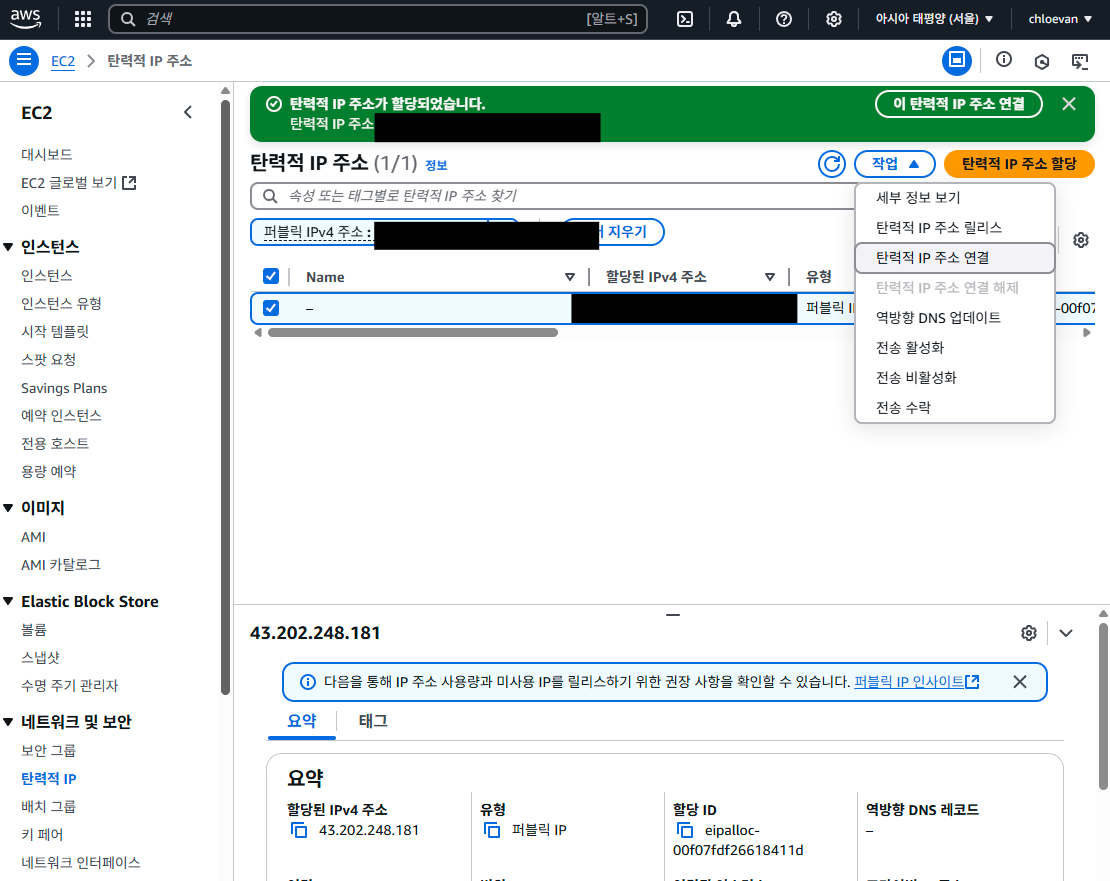
Task: Switch to the 태그 tab
Action: tap(373, 721)
